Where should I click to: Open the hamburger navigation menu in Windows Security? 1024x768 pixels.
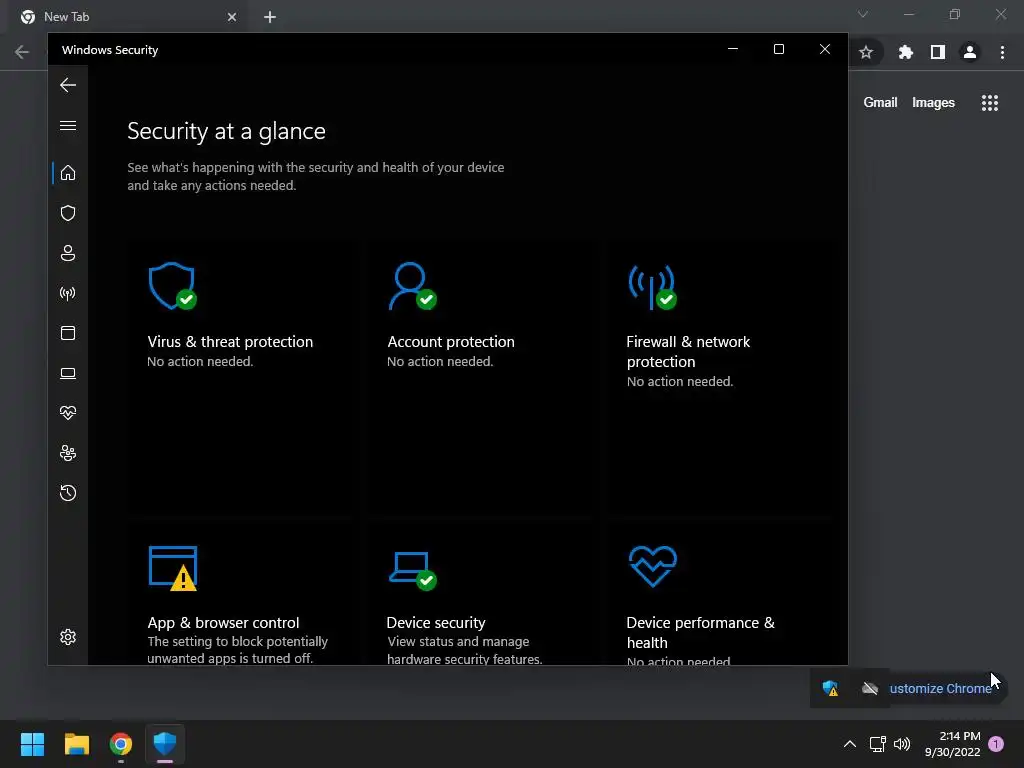[68, 125]
